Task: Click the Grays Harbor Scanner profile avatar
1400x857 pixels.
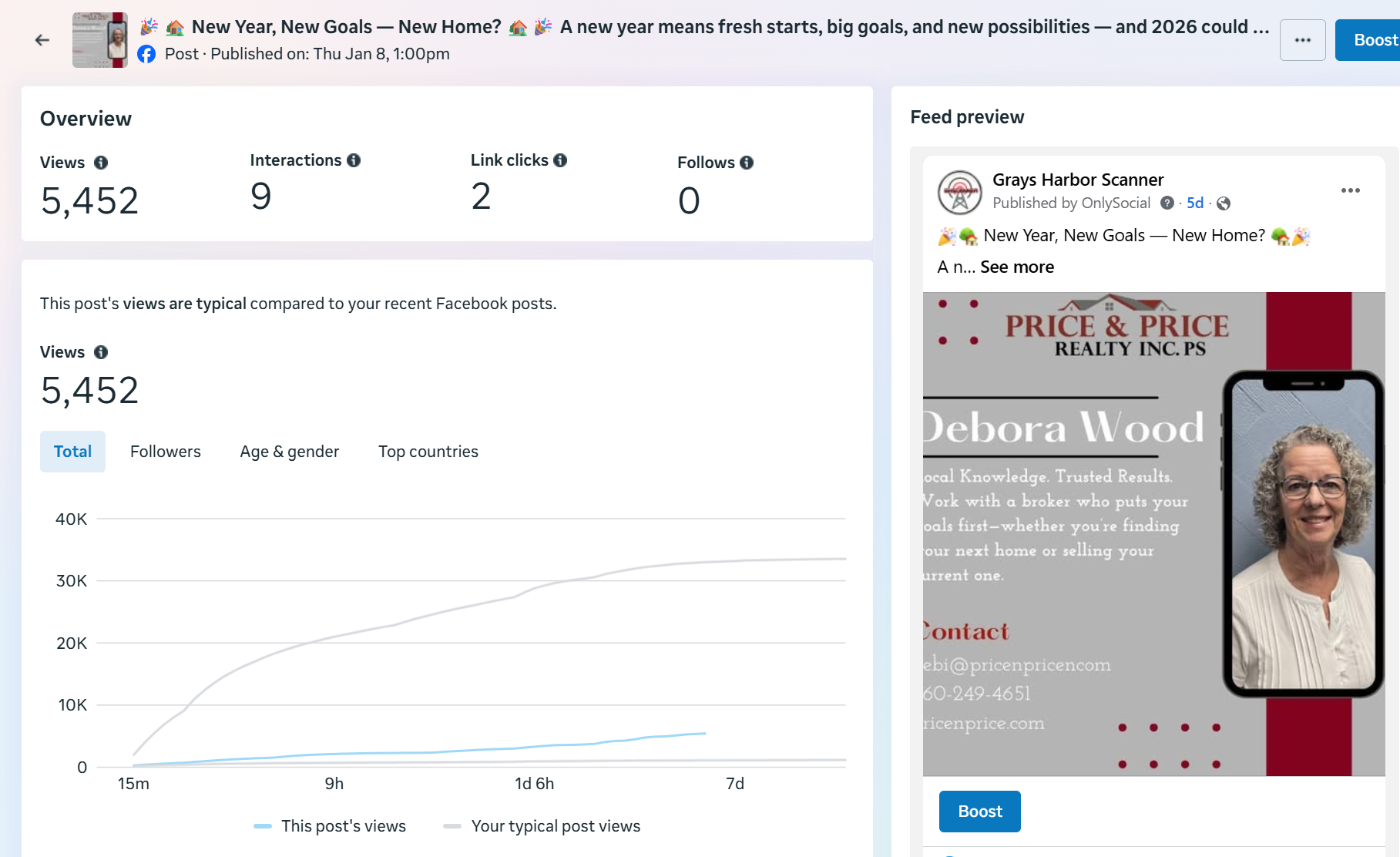Action: pos(959,192)
